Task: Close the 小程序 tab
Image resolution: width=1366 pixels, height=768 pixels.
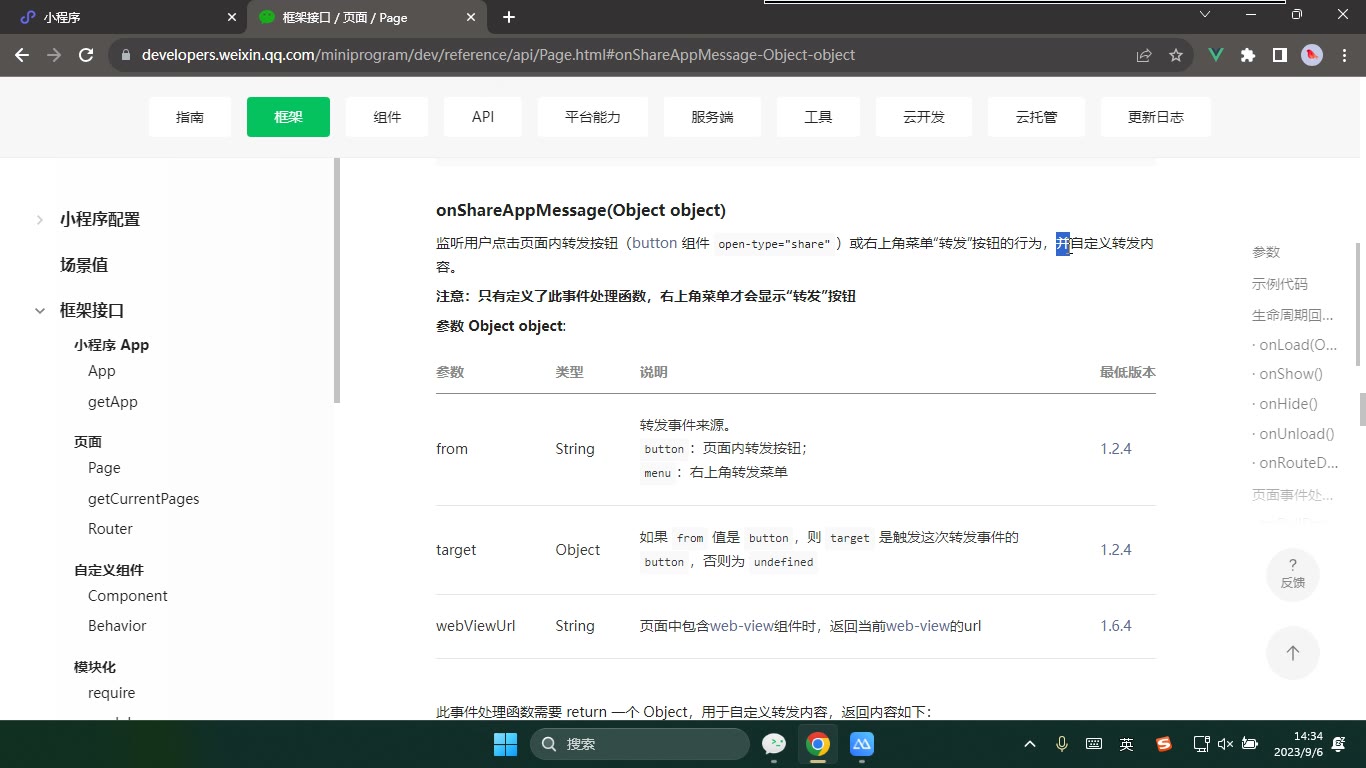Action: coord(231,17)
